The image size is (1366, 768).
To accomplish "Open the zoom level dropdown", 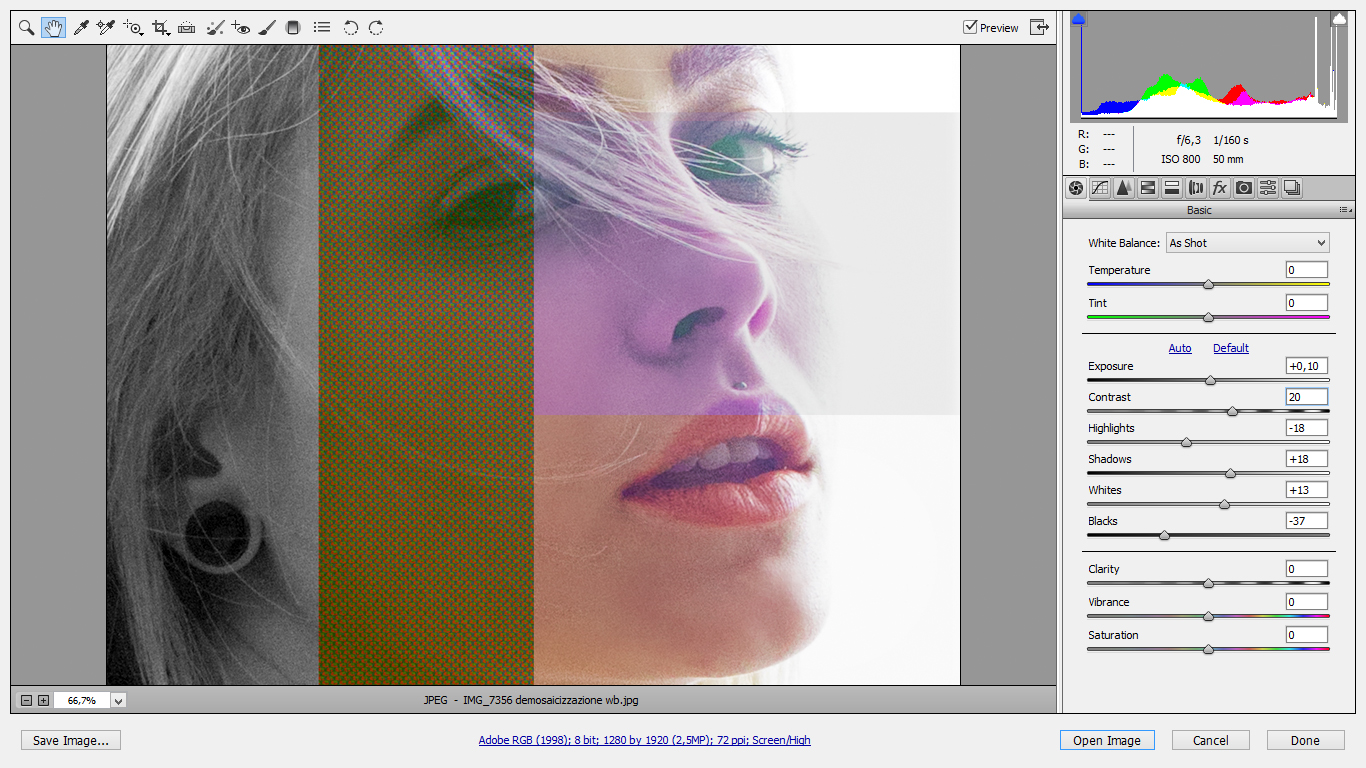I will 119,701.
